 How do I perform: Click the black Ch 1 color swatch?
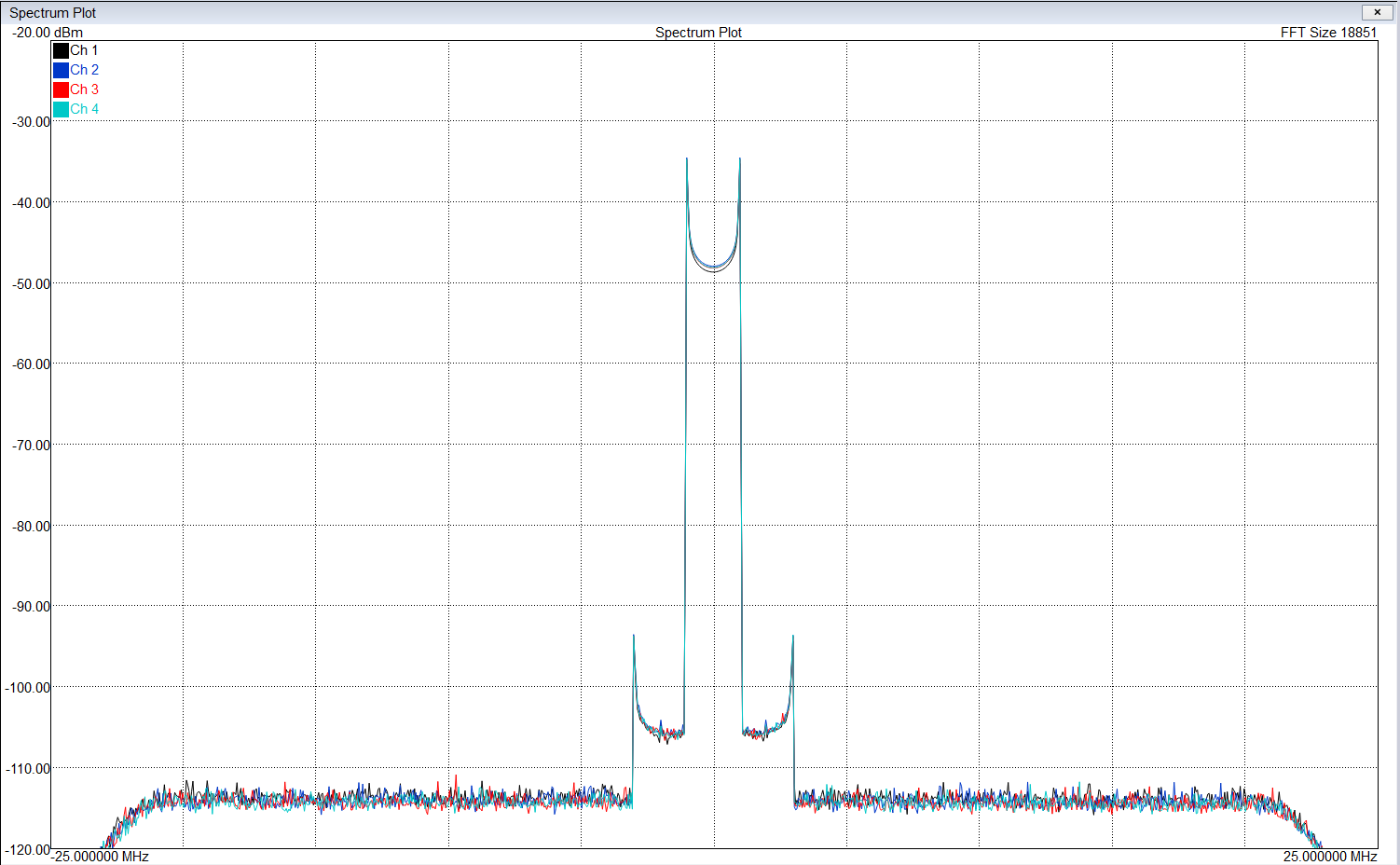[x=61, y=50]
